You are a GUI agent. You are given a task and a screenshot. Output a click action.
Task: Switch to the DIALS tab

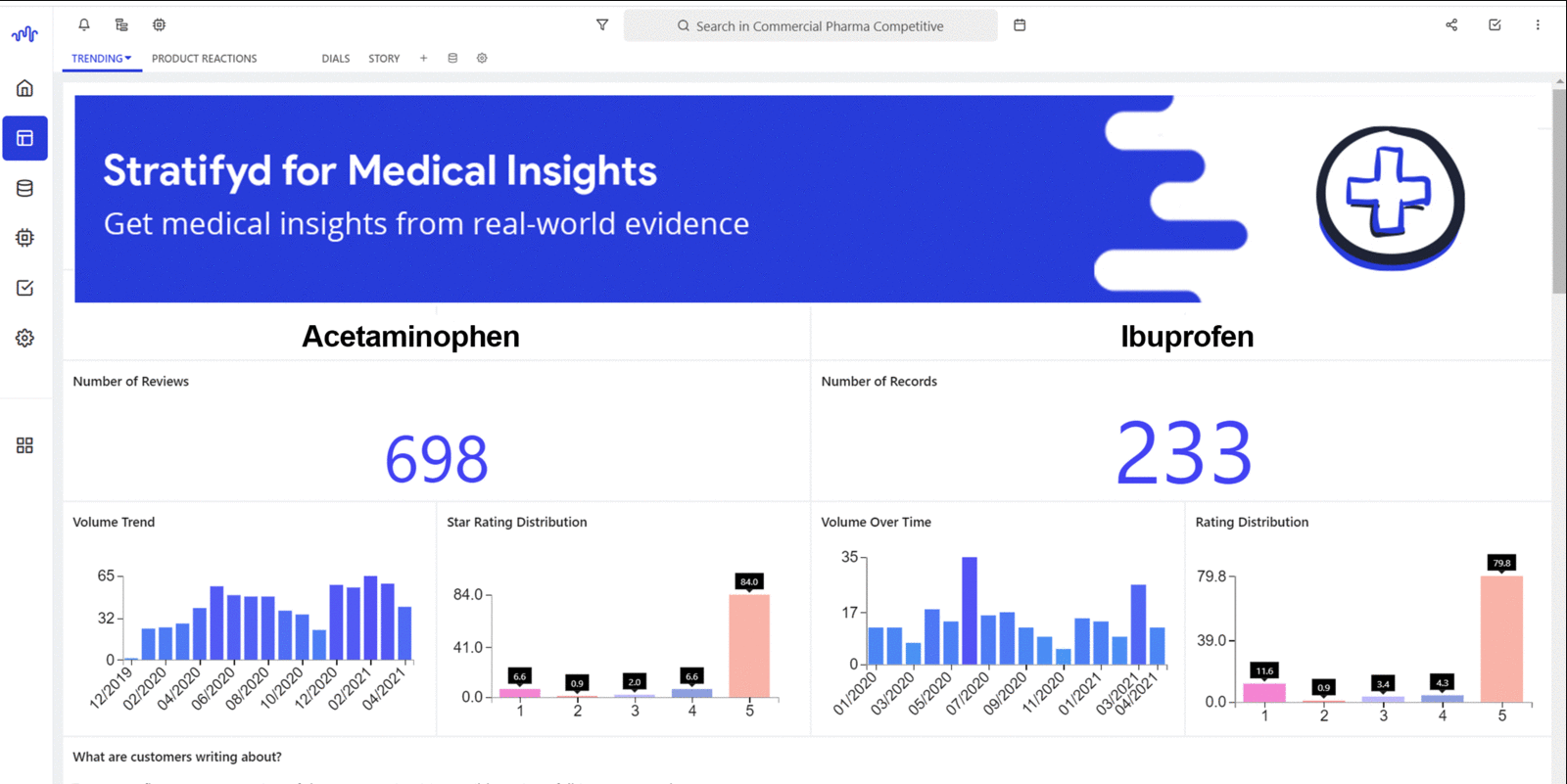pos(335,59)
